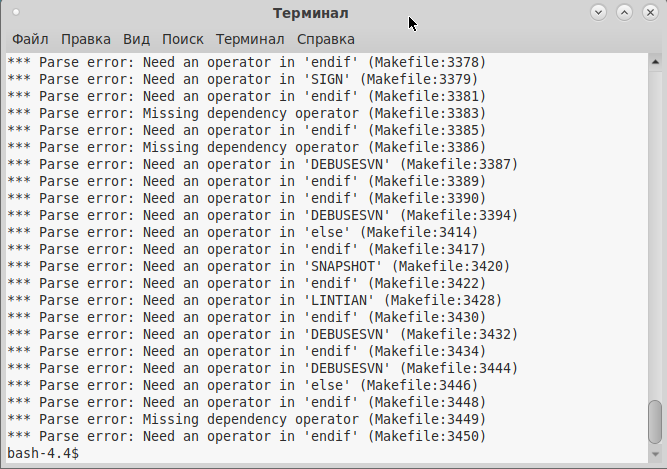Open the Терминал menu in menu bar
Viewport: 667px width, 469px height.
[x=250, y=39]
